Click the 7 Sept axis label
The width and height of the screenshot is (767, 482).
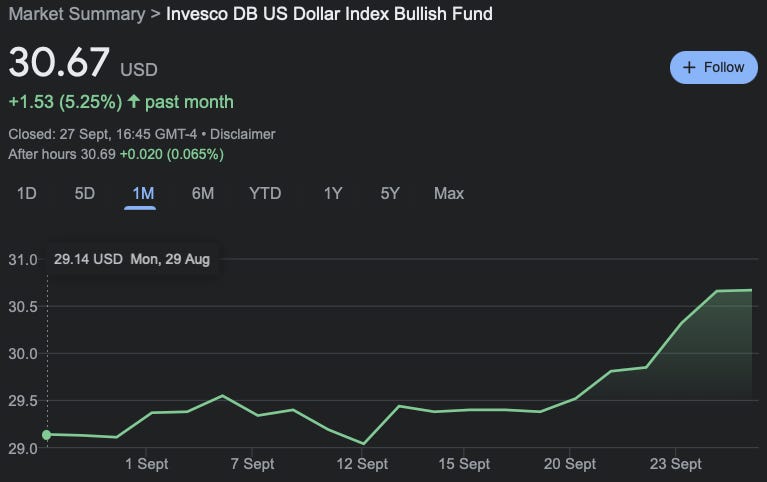(252, 463)
